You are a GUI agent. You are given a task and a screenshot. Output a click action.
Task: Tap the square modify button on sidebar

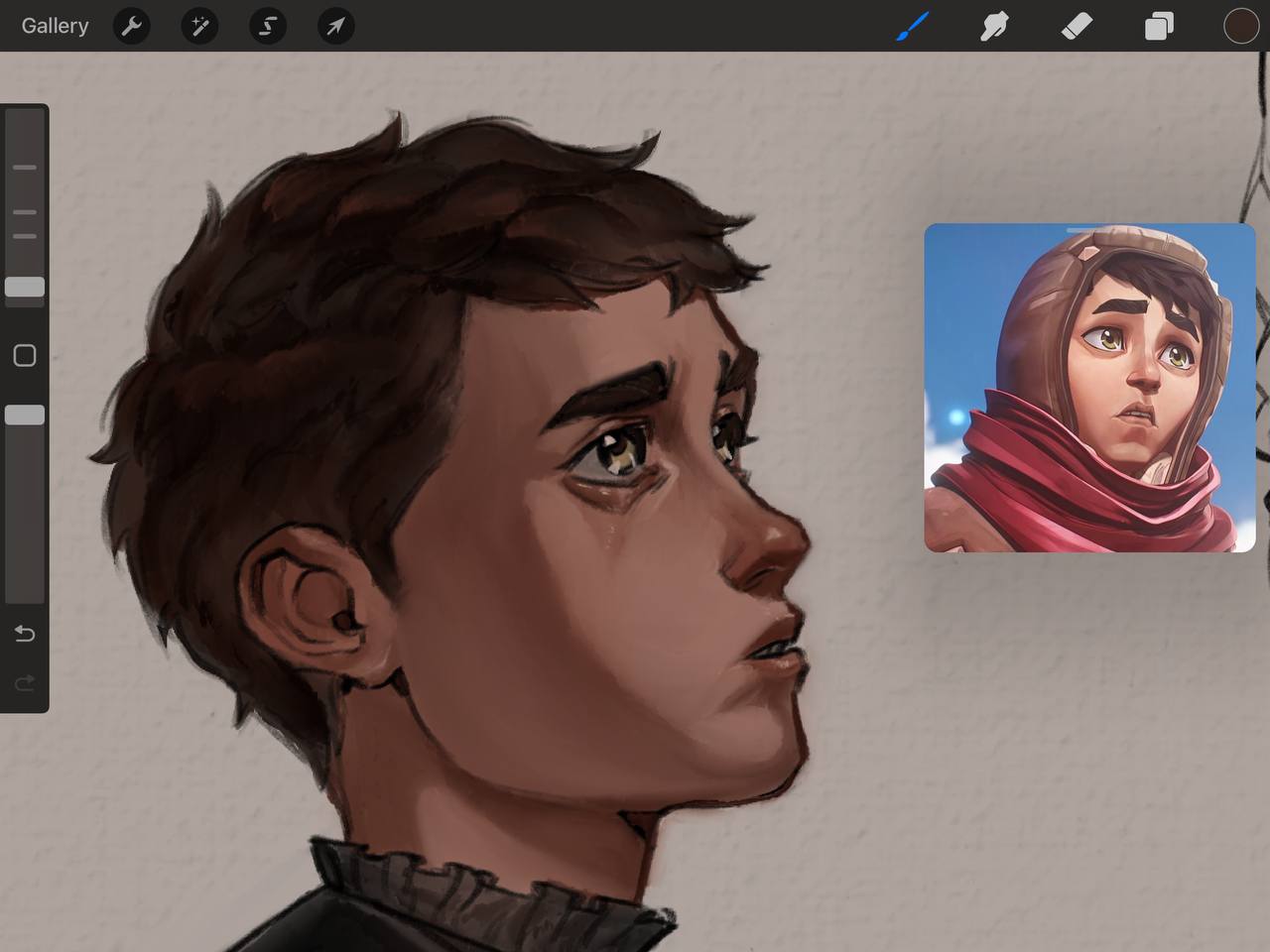25,355
